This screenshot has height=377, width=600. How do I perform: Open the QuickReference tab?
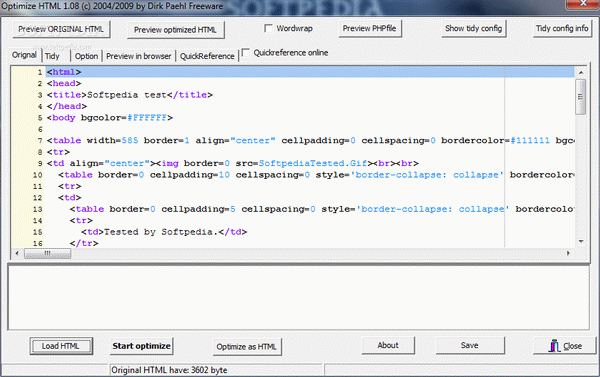coord(207,56)
